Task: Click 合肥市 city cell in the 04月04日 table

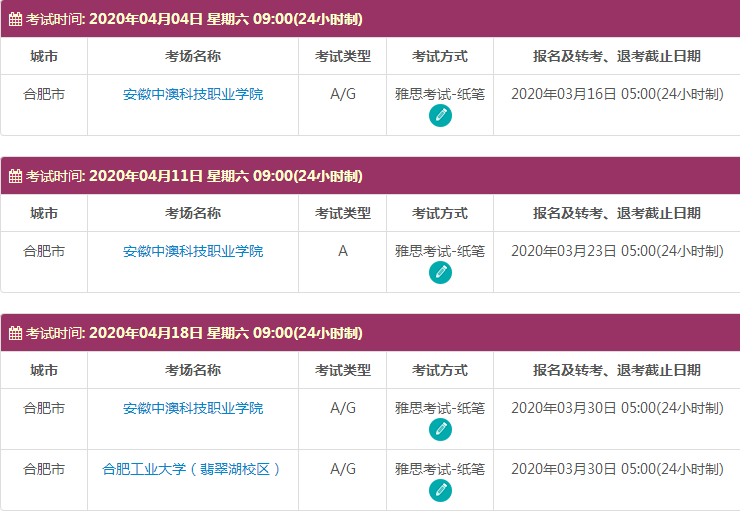Action: coord(44,94)
